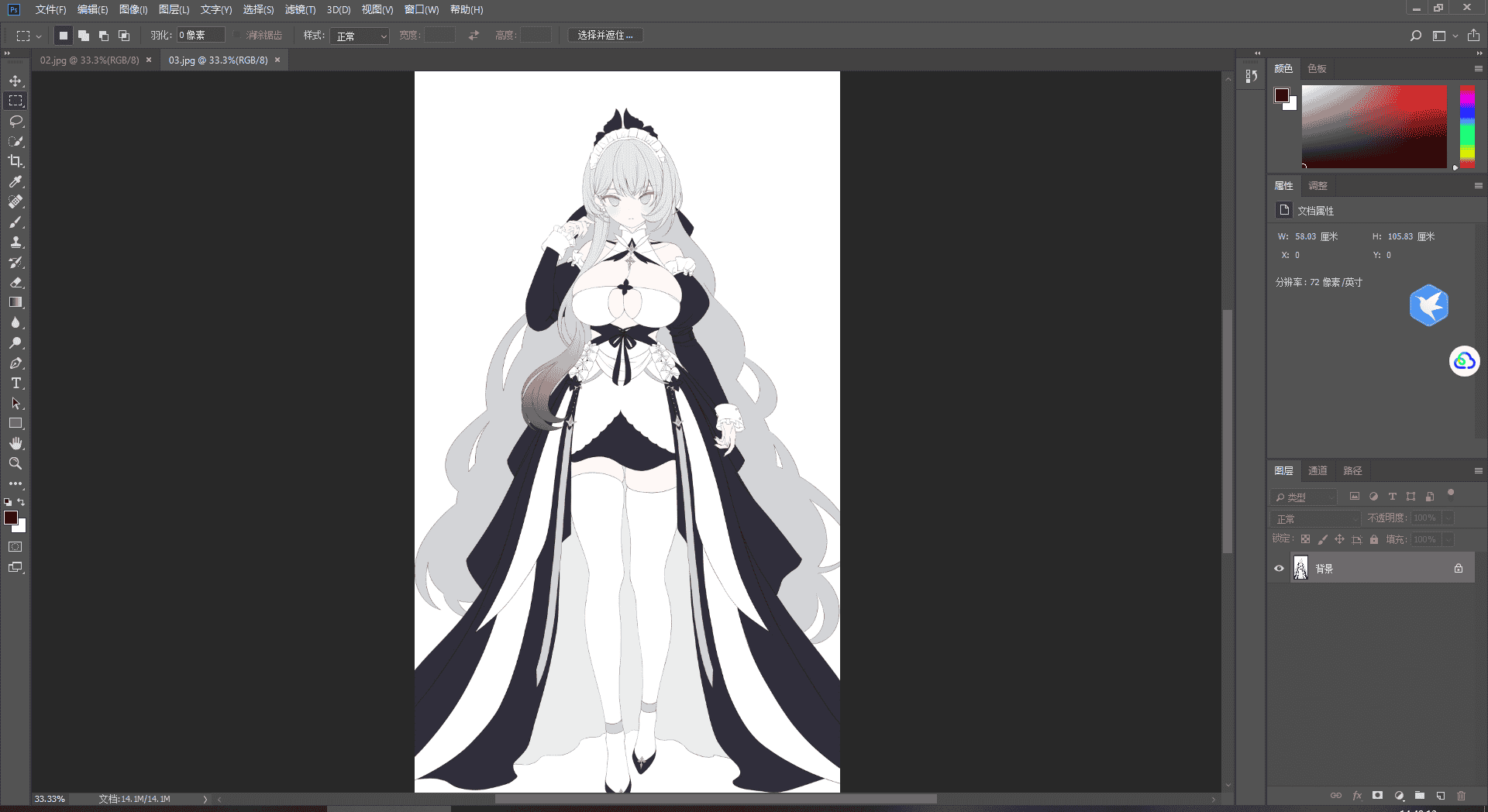
Task: Select the Lasso tool
Action: coord(15,121)
